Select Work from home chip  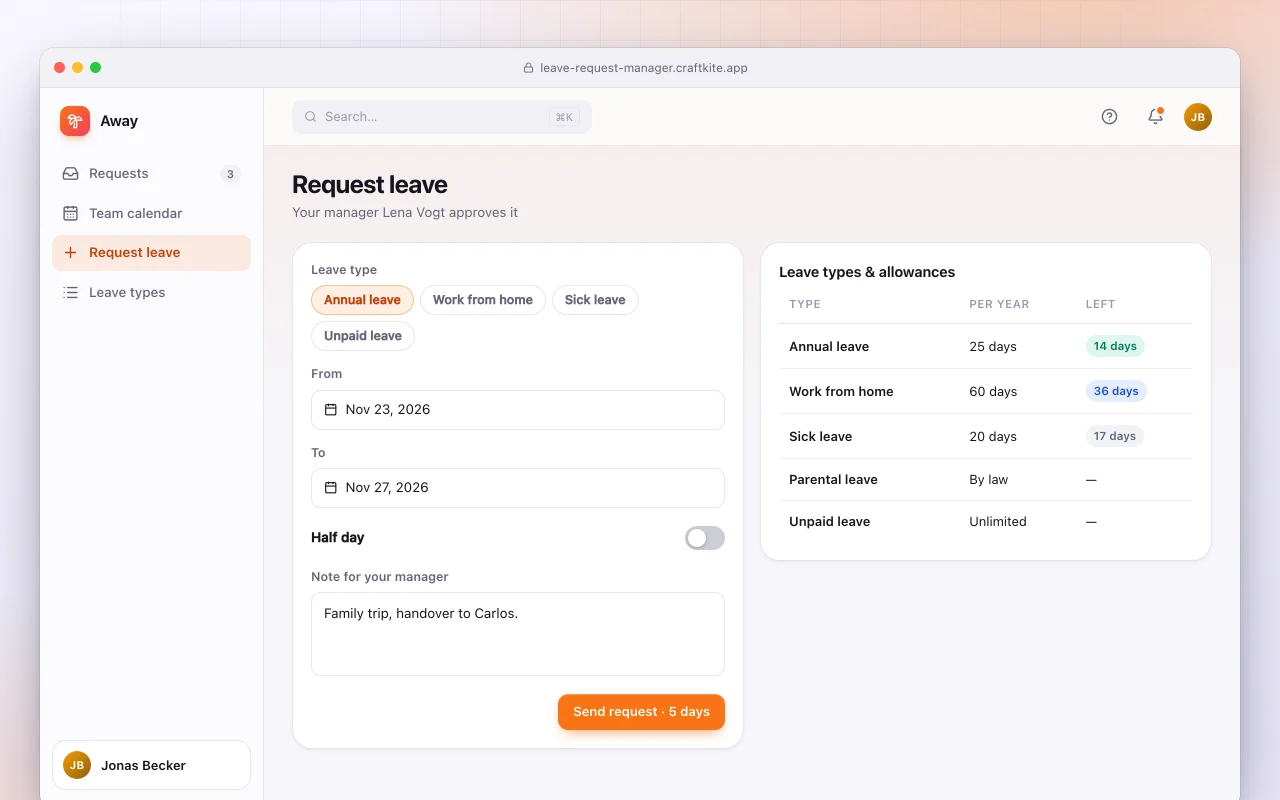pos(483,300)
